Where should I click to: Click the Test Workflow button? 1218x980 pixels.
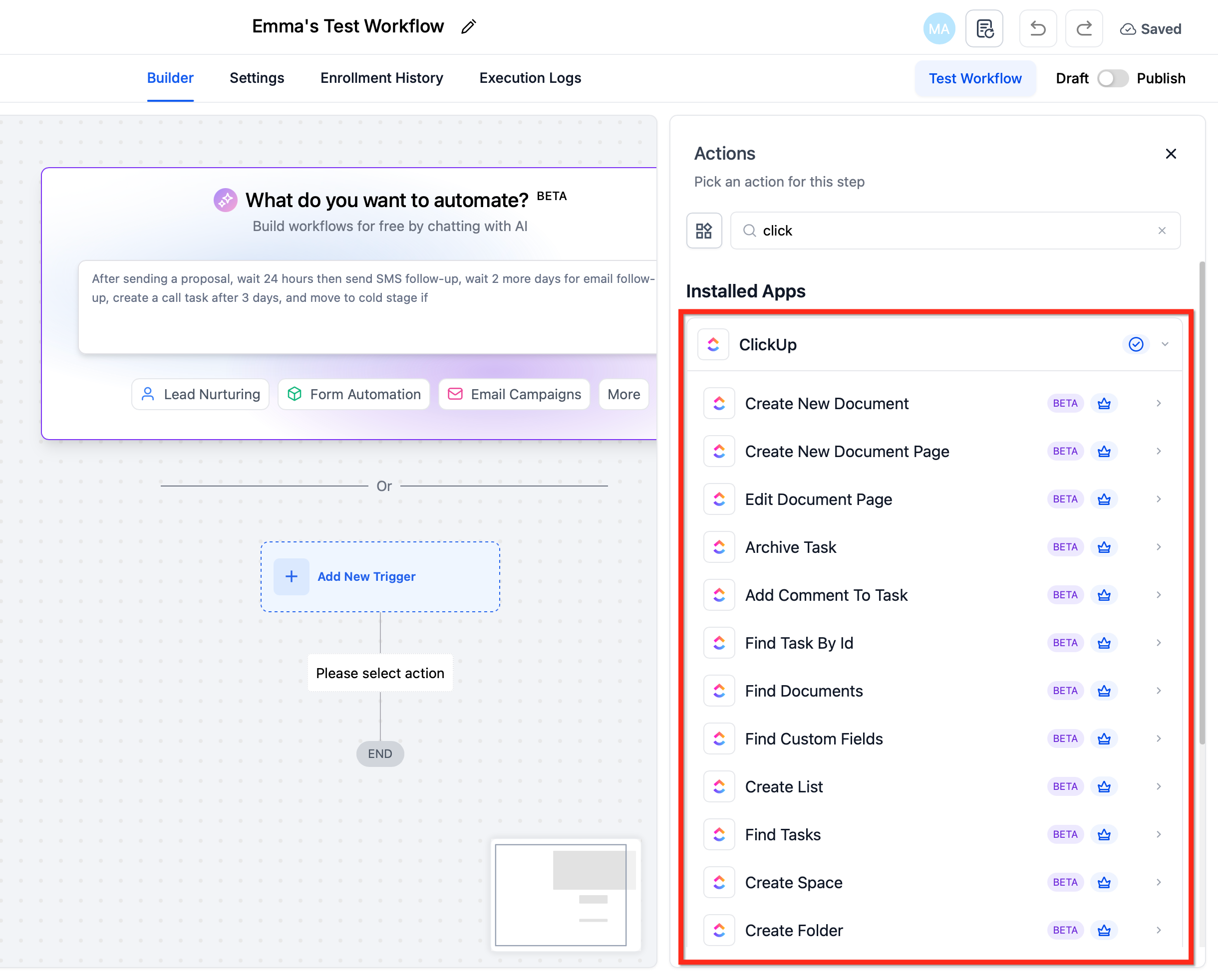point(974,78)
